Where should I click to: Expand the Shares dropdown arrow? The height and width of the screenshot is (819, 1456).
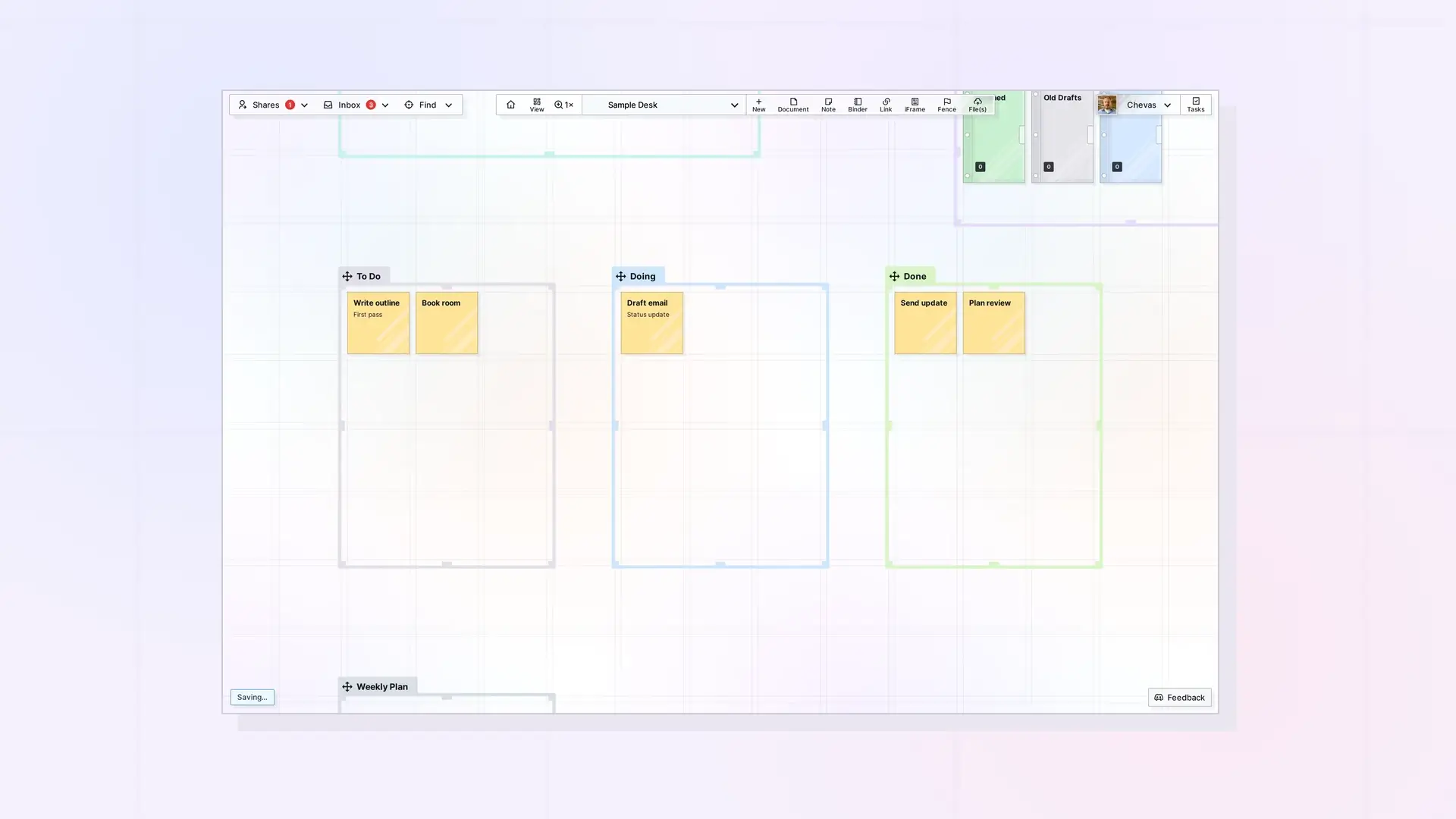click(304, 105)
